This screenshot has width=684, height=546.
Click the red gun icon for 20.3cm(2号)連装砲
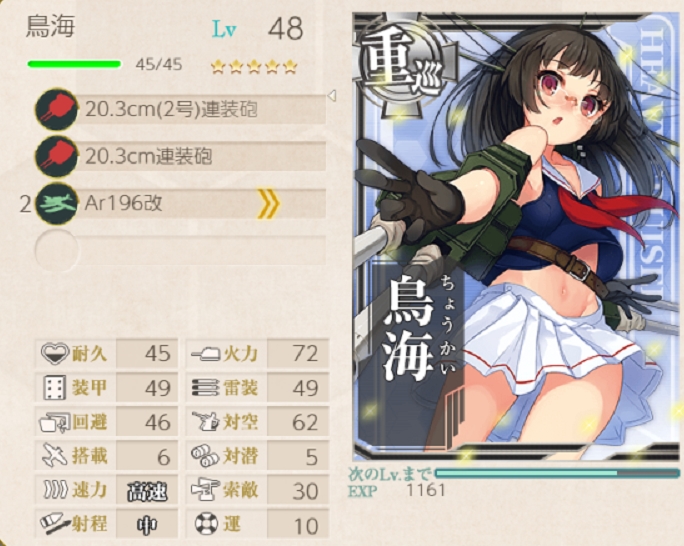coord(56,109)
